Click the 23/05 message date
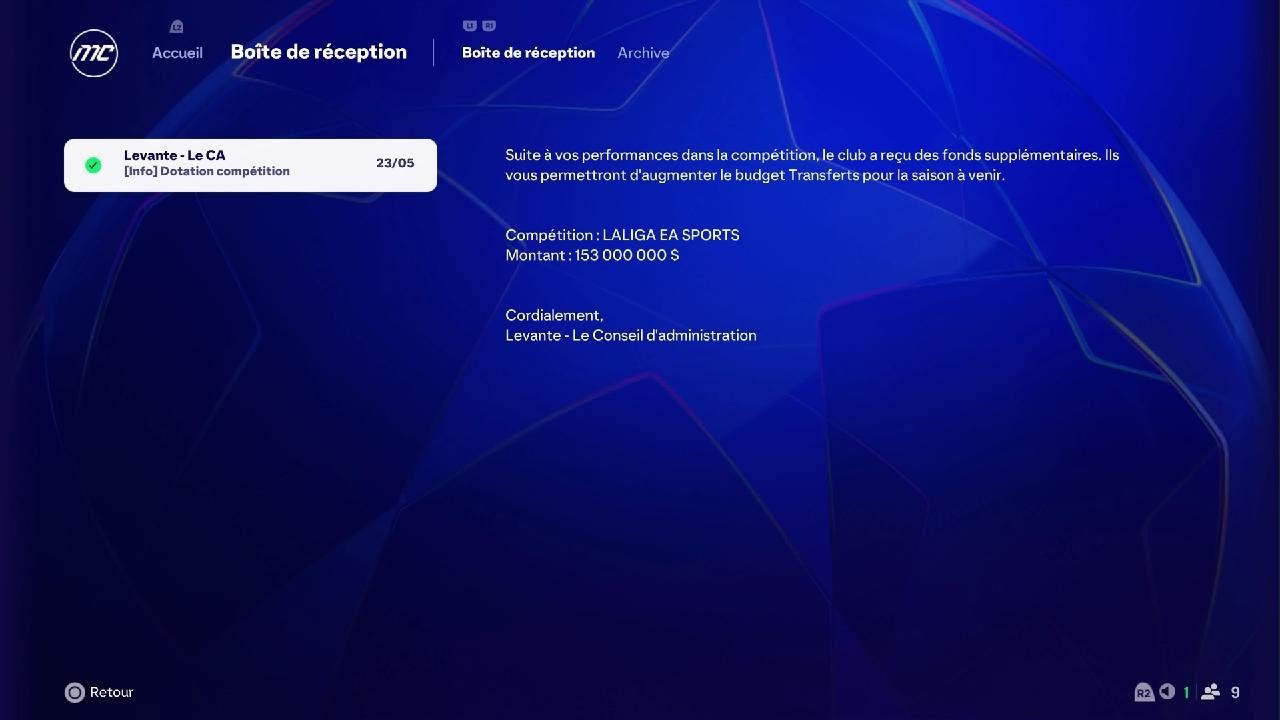 395,163
